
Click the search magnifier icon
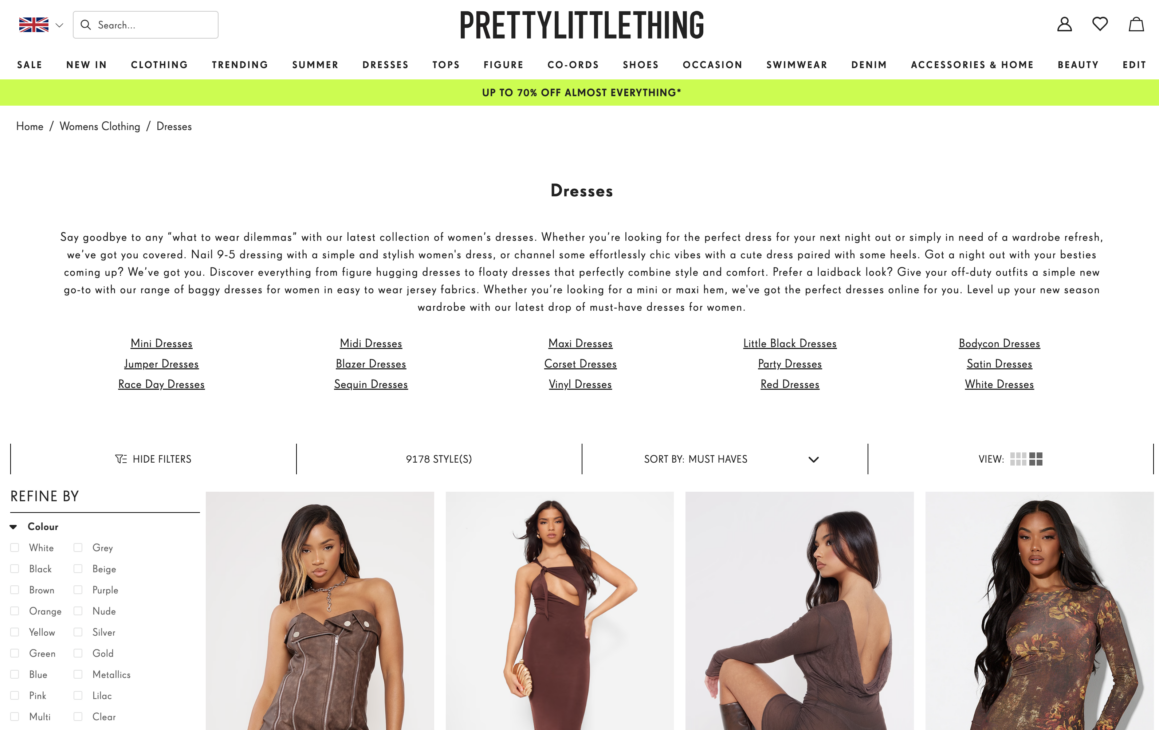86,25
